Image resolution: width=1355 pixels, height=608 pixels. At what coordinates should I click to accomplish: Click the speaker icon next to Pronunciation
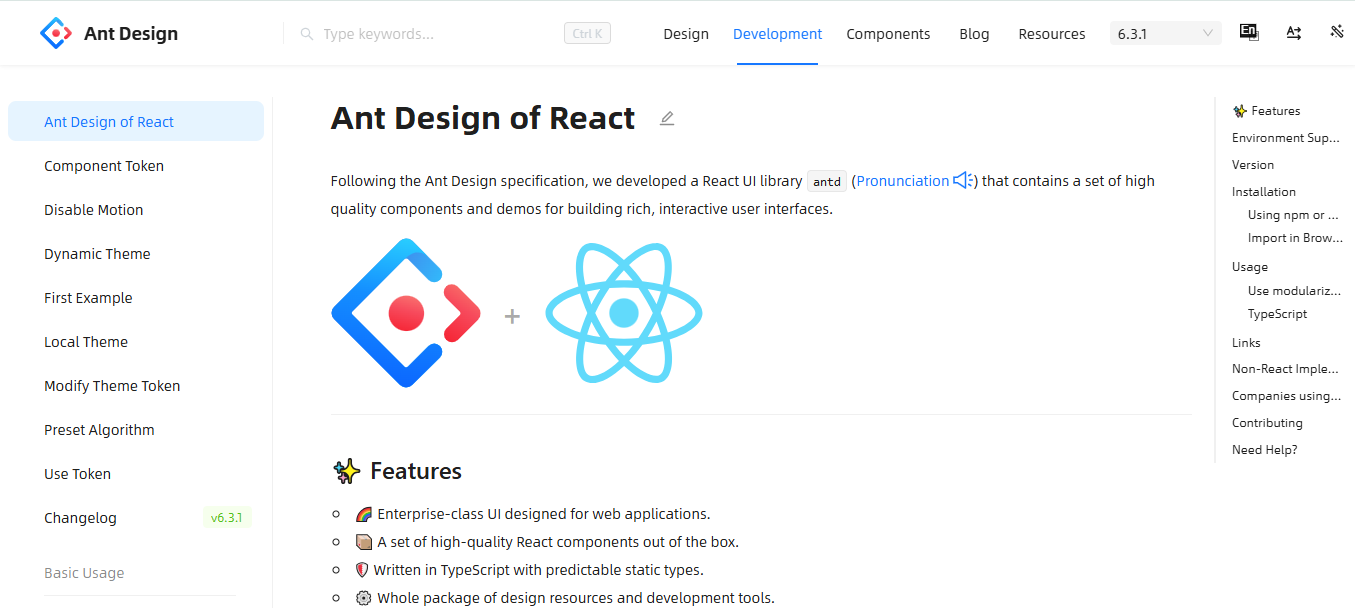tap(961, 180)
